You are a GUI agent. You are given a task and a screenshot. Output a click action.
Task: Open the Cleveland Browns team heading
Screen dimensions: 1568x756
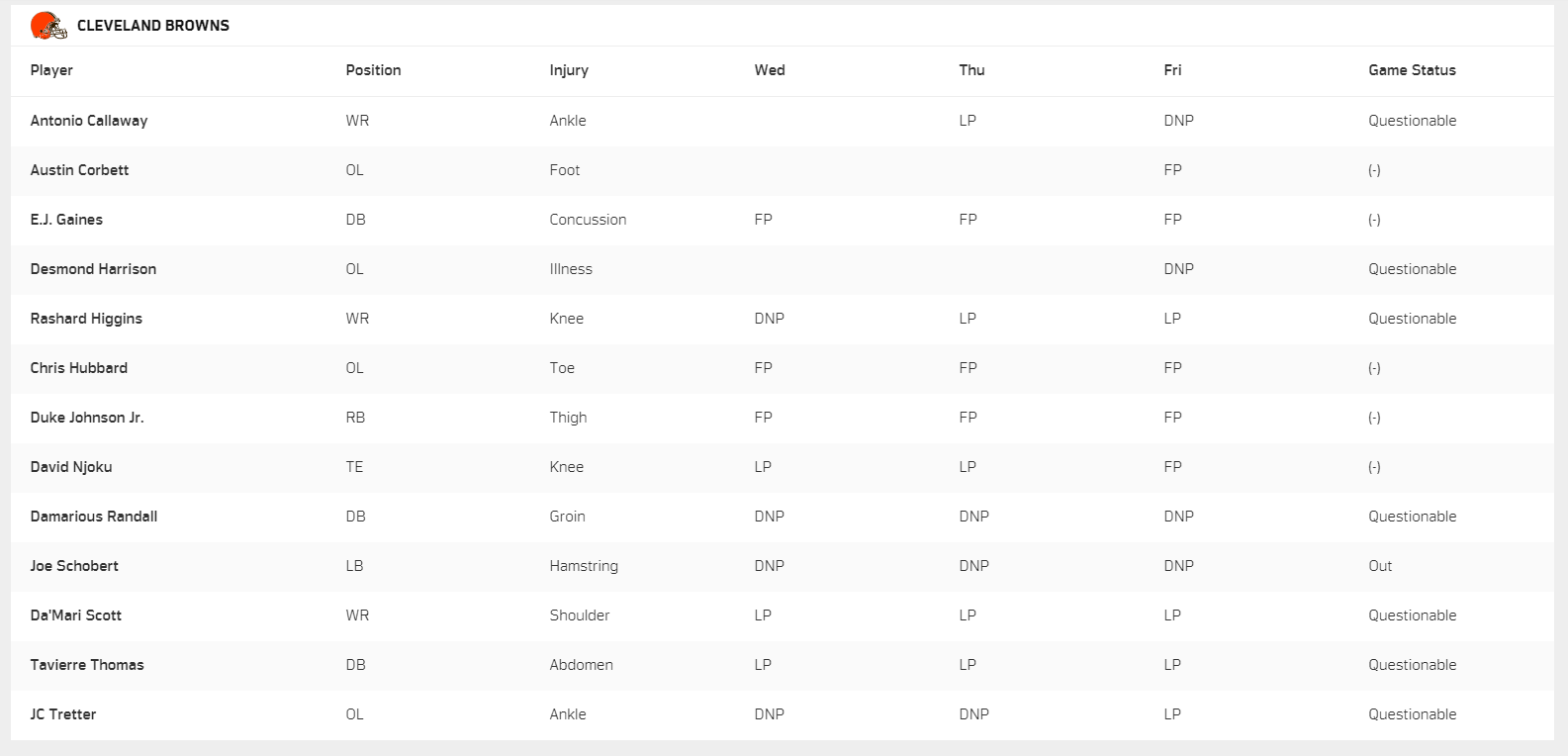point(153,26)
